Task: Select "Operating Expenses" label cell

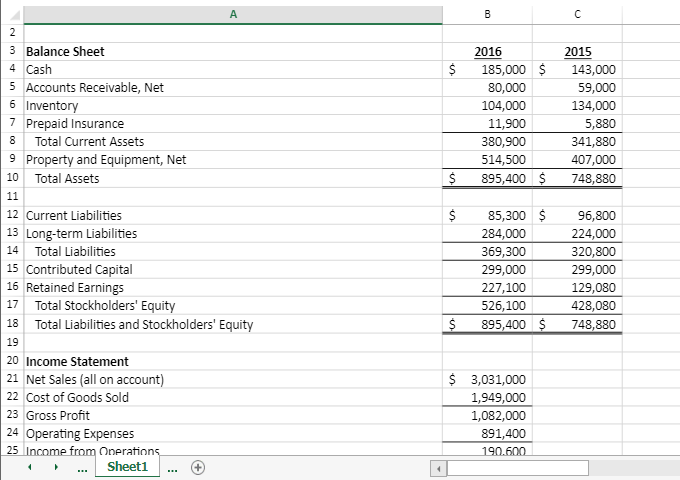Action: tap(233, 433)
